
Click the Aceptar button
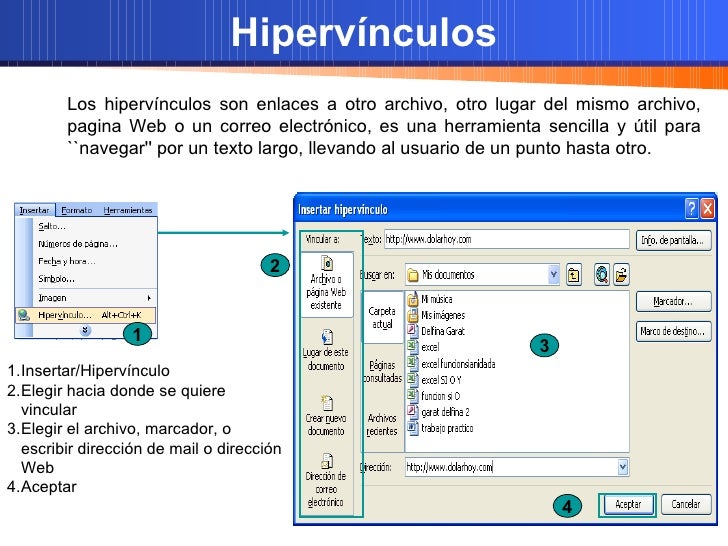coord(628,505)
